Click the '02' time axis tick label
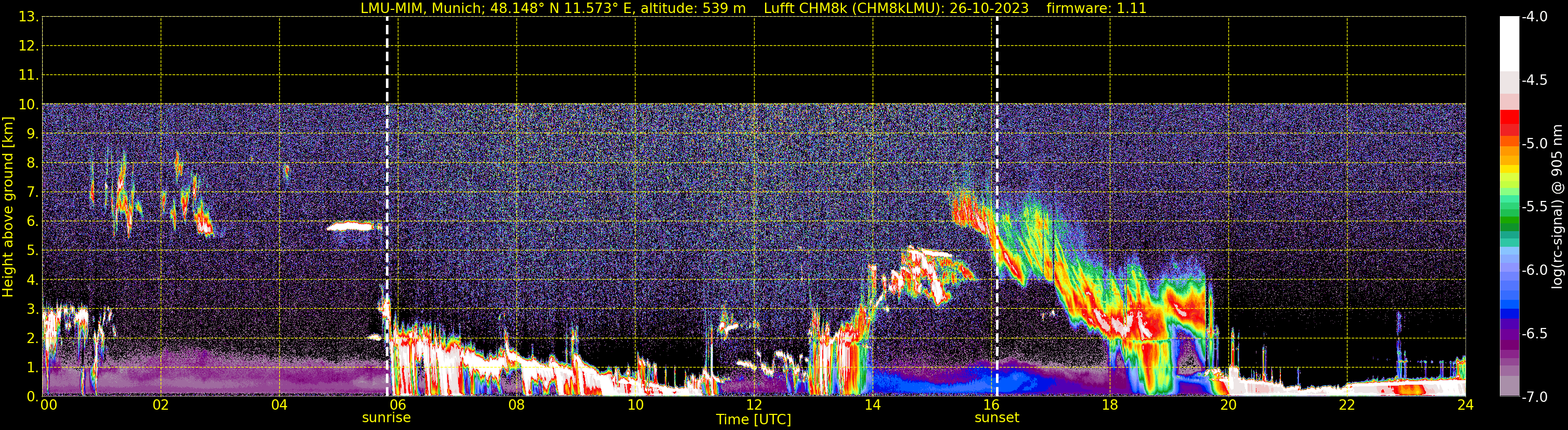The height and width of the screenshot is (430, 1568). [x=161, y=405]
